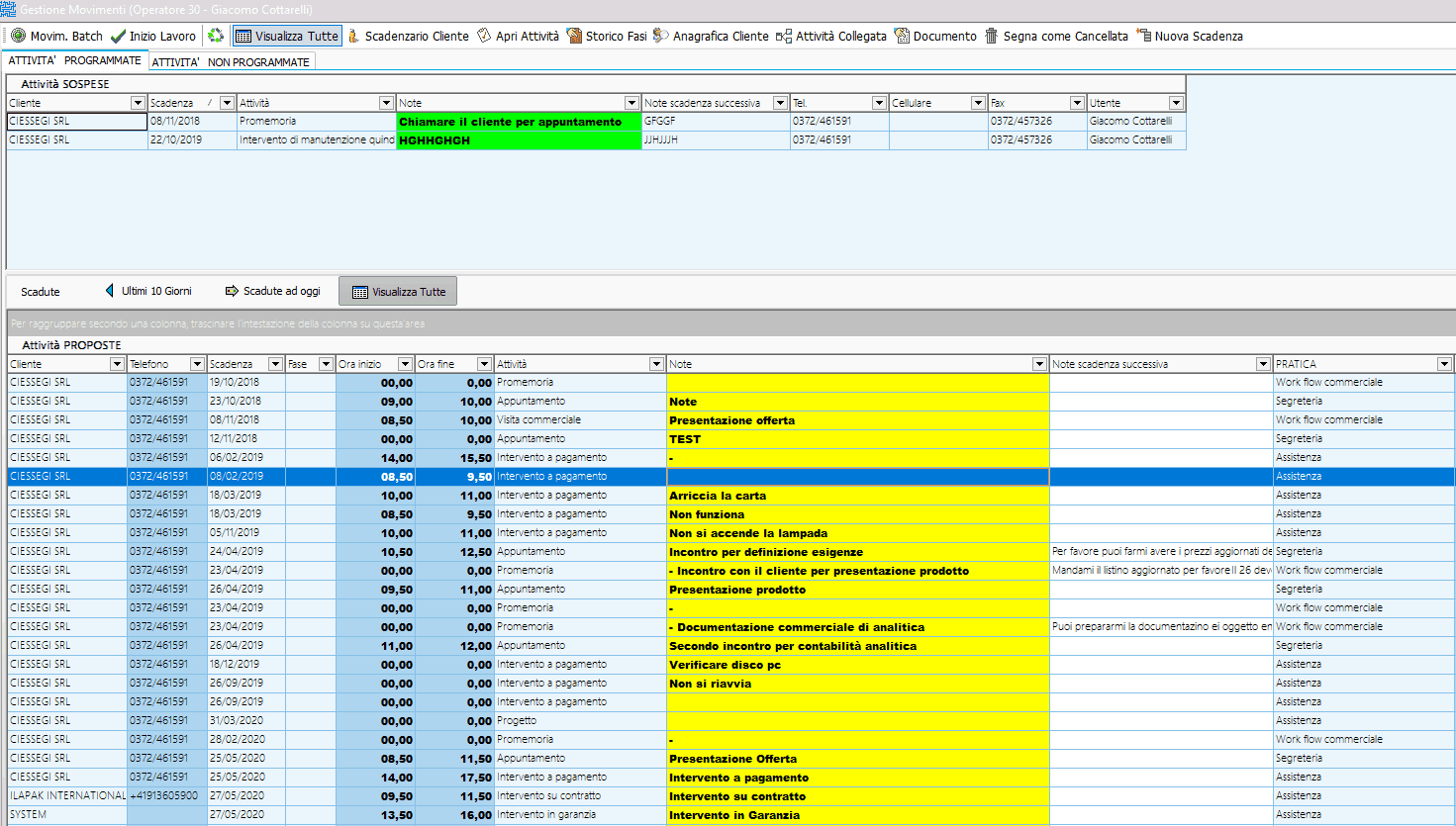Open Note filter dropdown in SOSPESE grid

pyautogui.click(x=631, y=103)
